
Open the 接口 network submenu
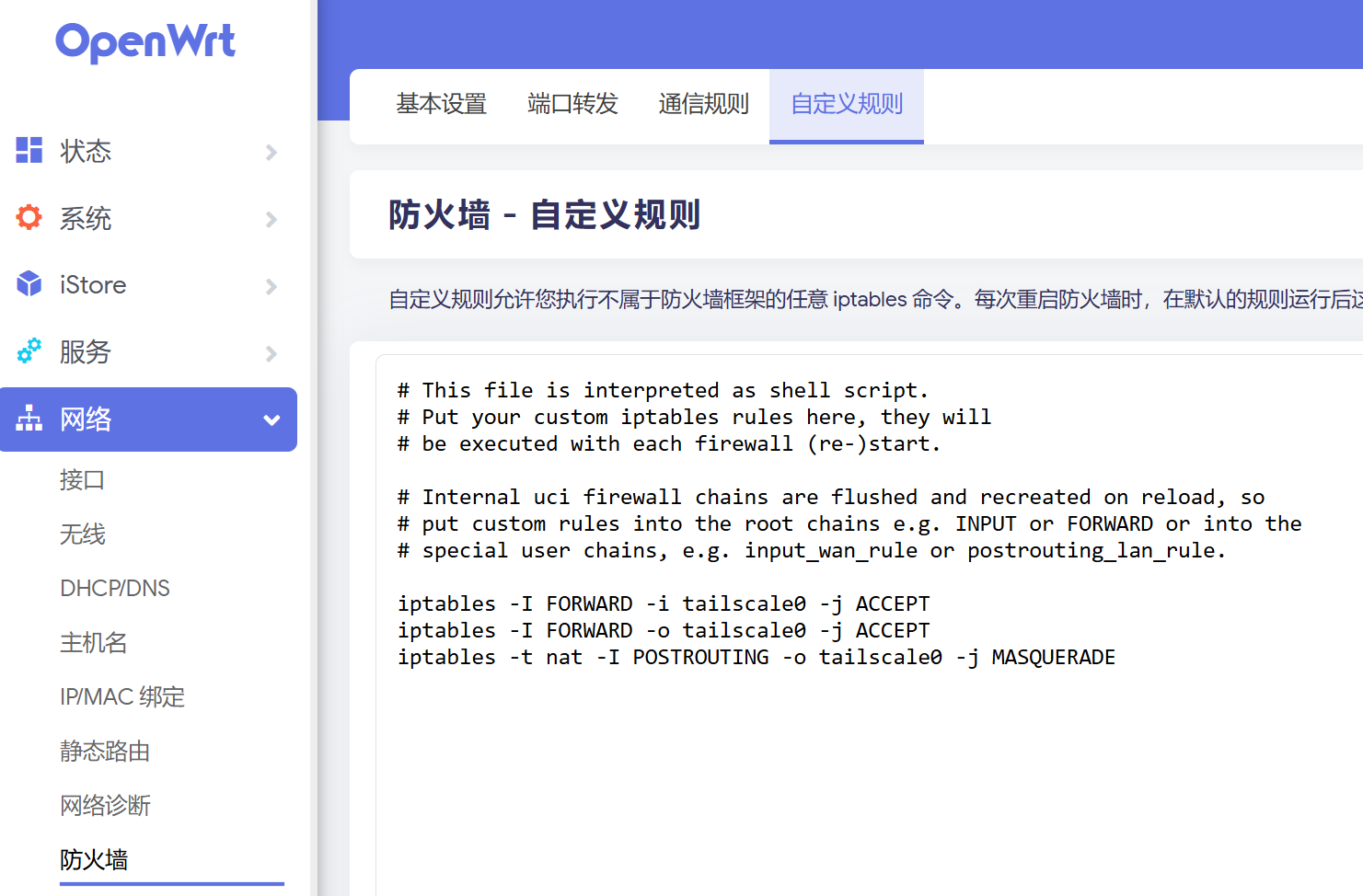click(83, 480)
